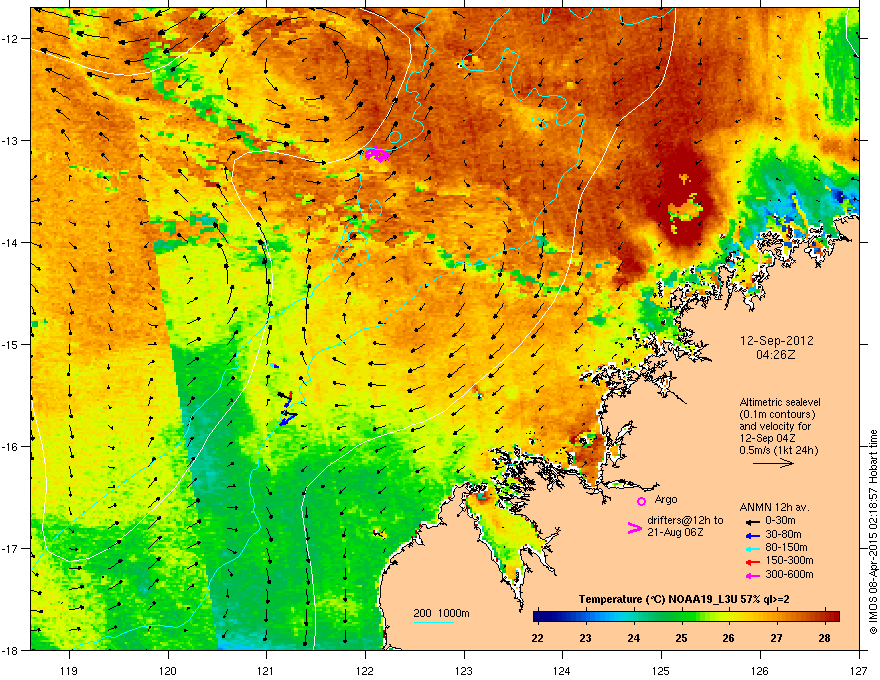Viewport: 880px width, 680px height.
Task: Click the 150-300m depth label
Action: pyautogui.click(x=789, y=560)
